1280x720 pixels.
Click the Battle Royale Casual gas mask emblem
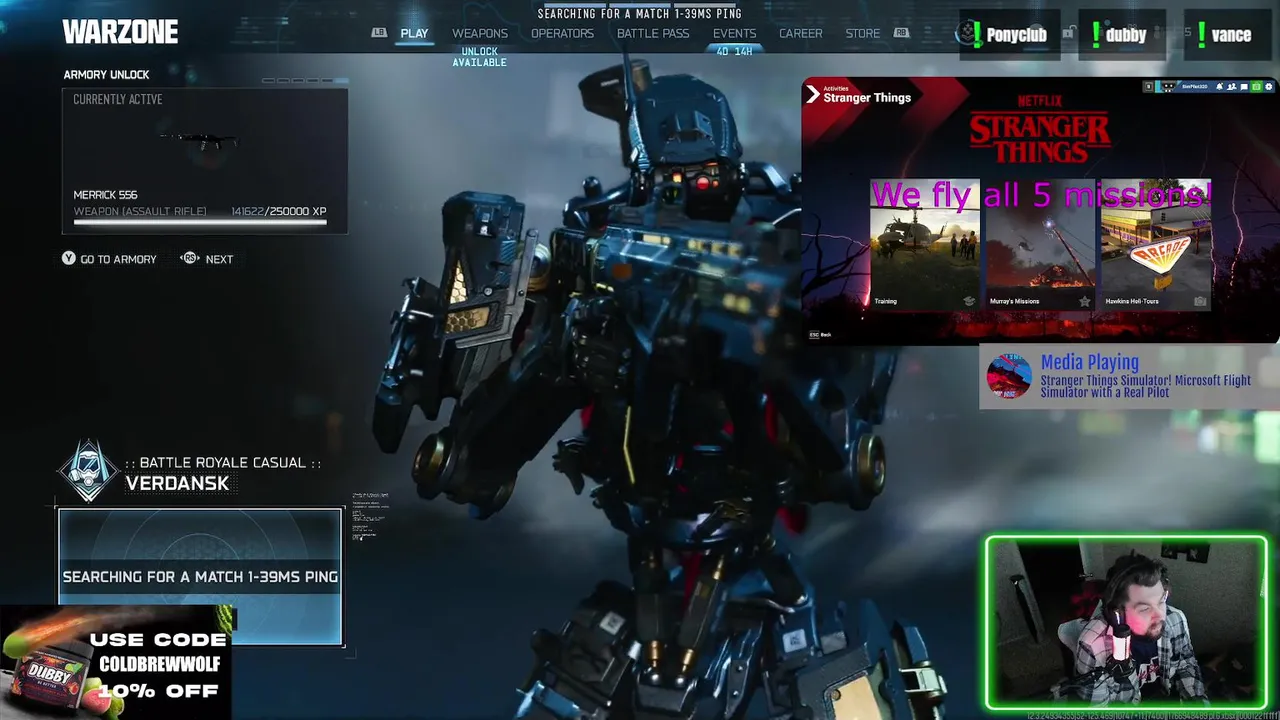point(89,471)
